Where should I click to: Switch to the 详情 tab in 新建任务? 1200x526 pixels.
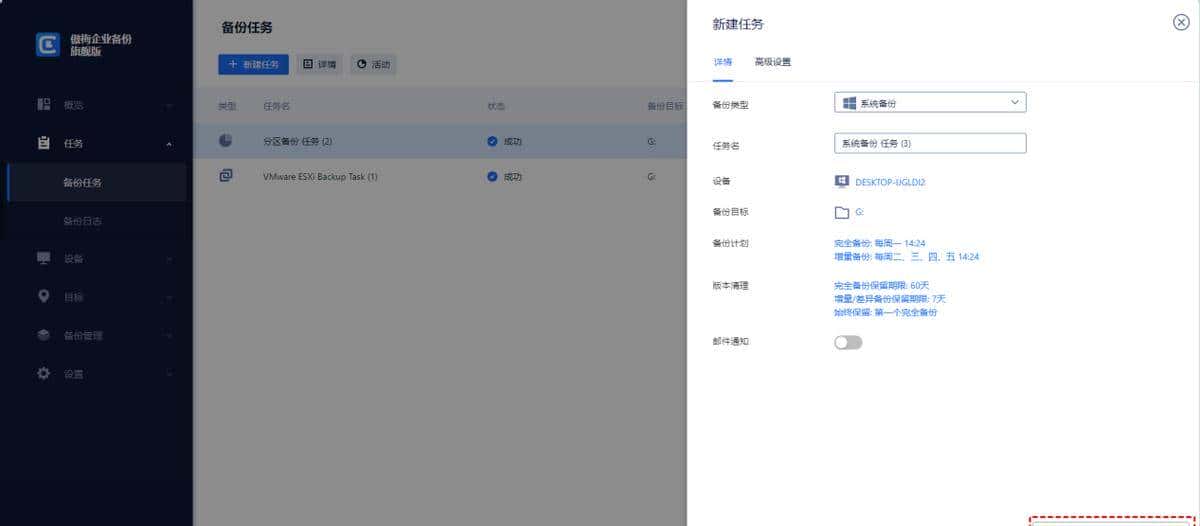click(x=722, y=62)
